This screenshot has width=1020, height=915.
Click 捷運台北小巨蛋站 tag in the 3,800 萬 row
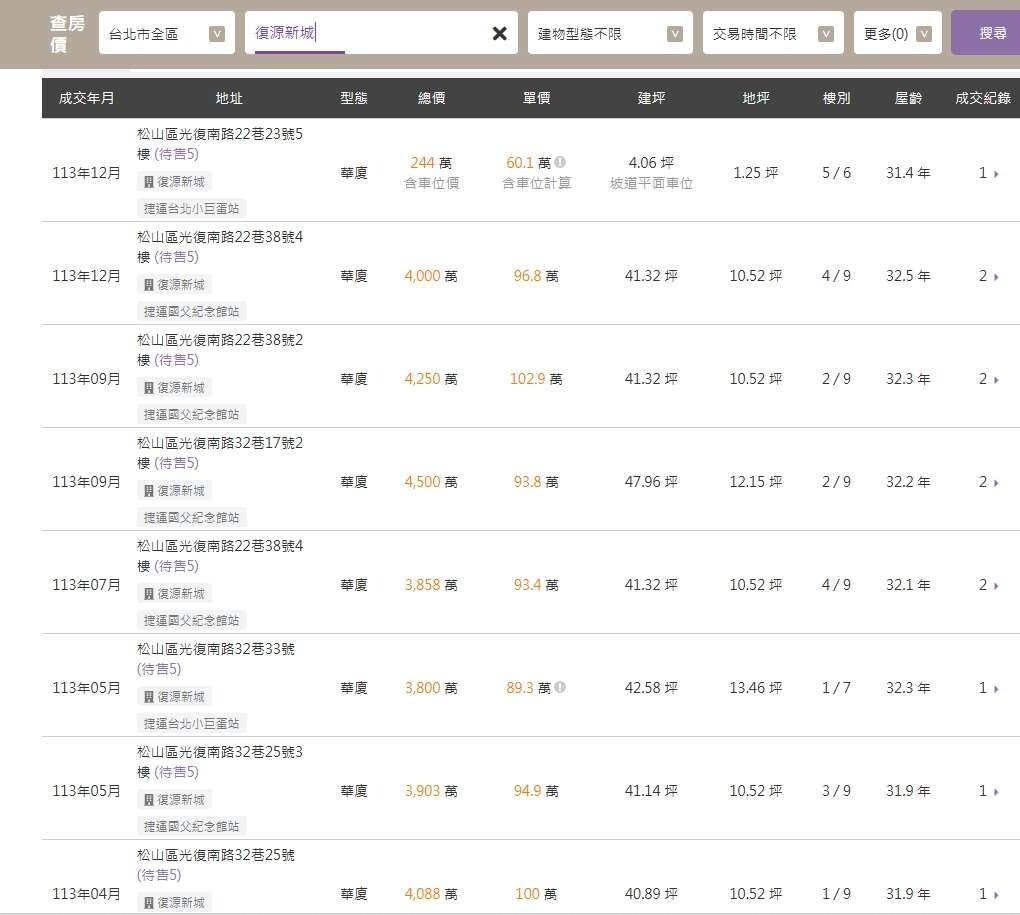191,723
